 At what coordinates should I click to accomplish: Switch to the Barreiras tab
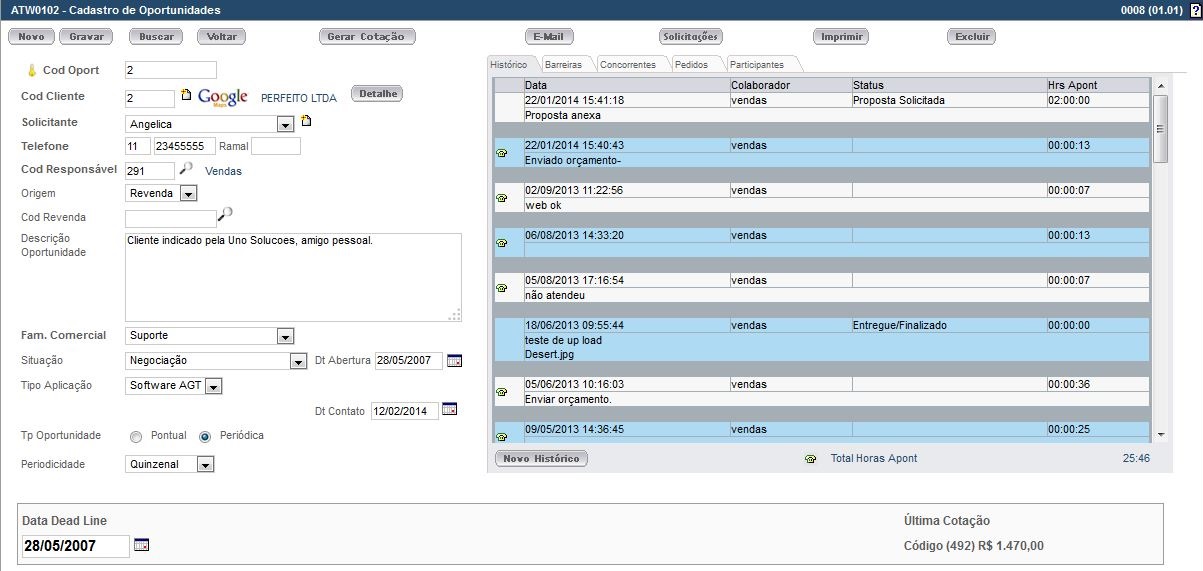coord(563,65)
